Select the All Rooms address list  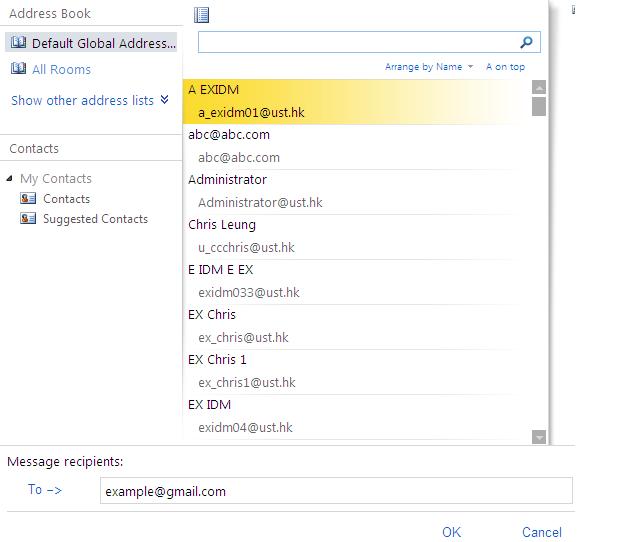click(61, 70)
